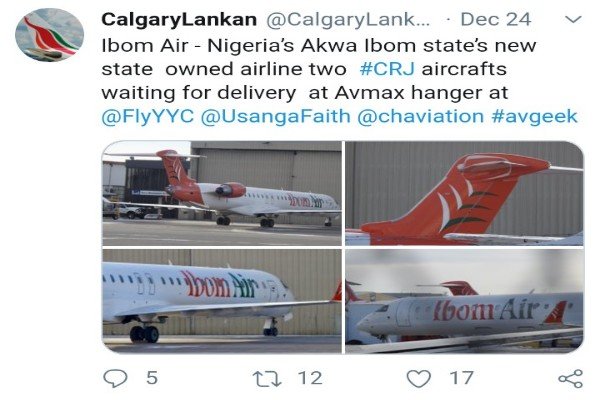Viewport: 600px width, 400px height.
Task: Open the @UsangaFaith mention link
Action: [x=276, y=116]
